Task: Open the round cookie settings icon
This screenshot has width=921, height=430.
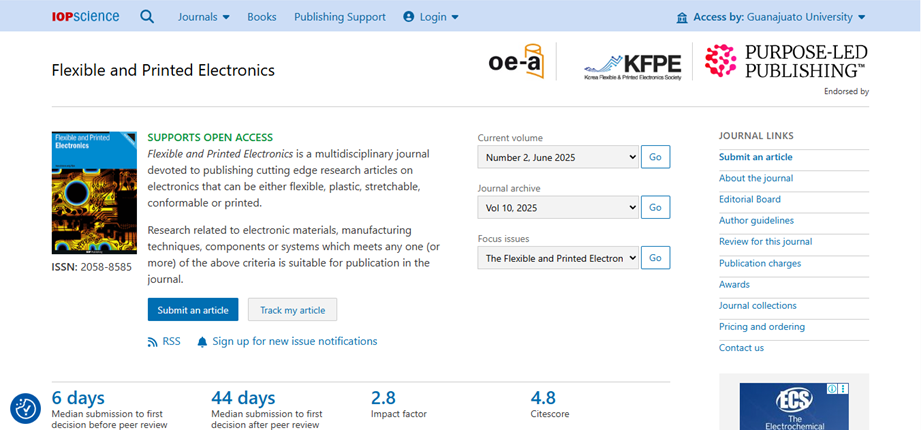Action: (25, 408)
